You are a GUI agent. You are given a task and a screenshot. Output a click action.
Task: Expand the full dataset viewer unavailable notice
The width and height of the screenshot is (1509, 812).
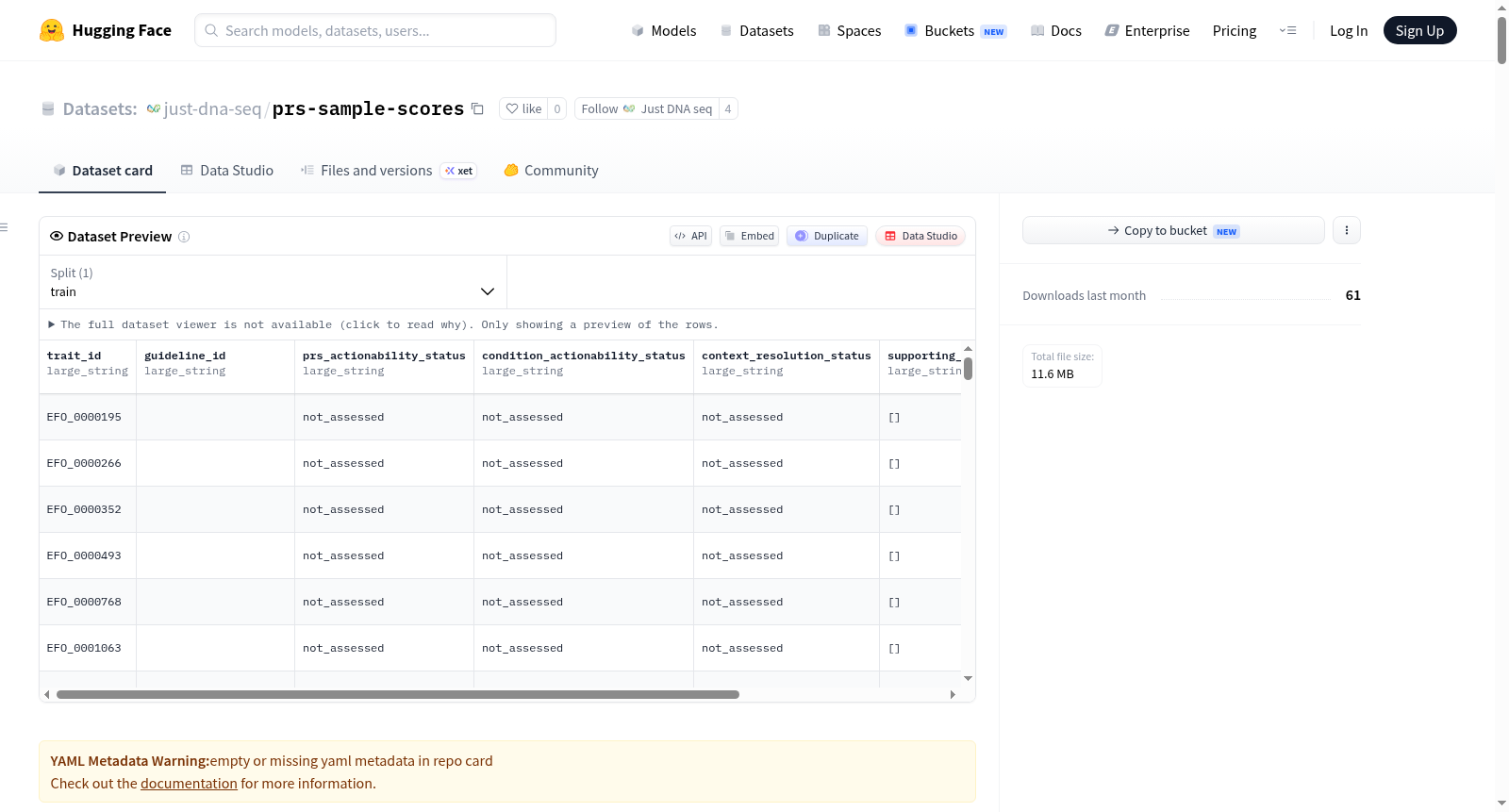(x=384, y=324)
